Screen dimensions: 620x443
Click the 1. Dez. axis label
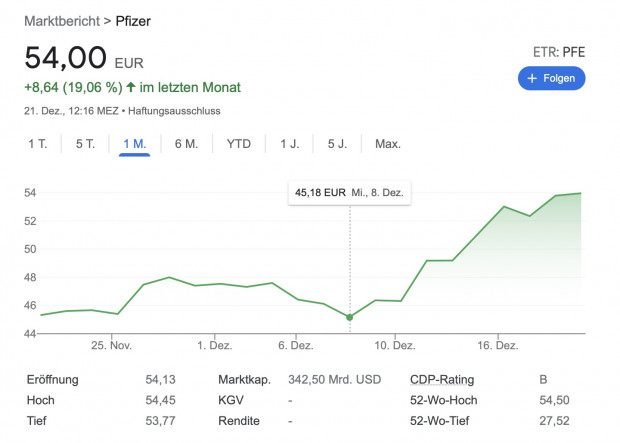tap(215, 346)
